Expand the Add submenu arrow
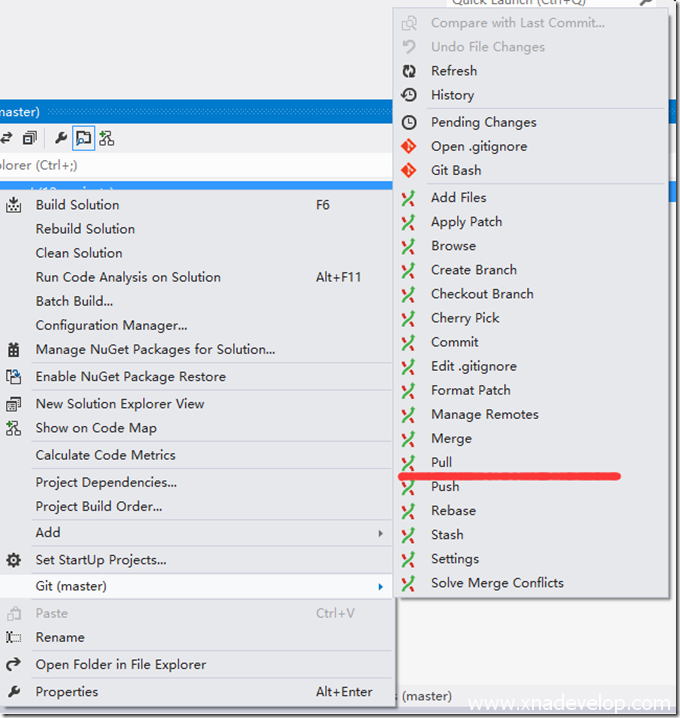Screen dimensions: 680x718 click(x=380, y=533)
